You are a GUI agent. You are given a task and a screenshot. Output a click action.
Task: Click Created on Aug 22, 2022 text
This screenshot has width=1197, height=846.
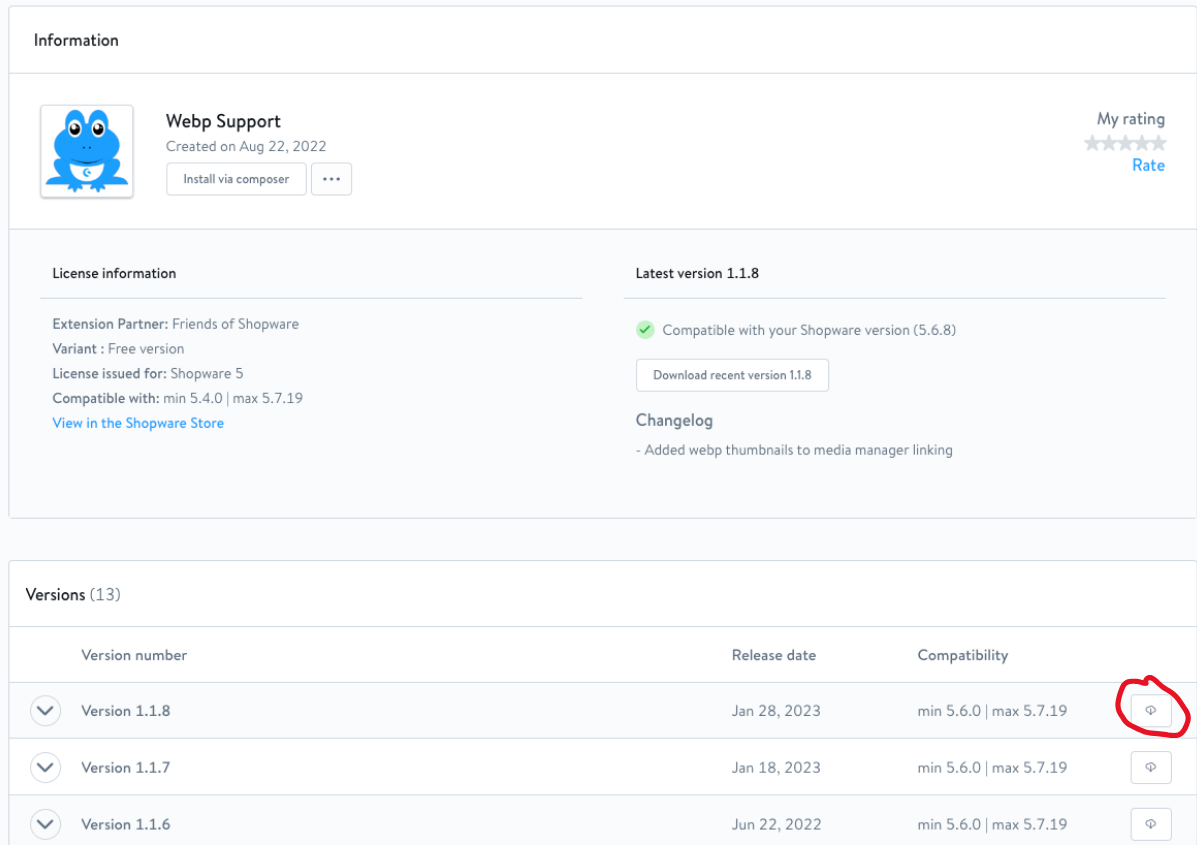(246, 146)
